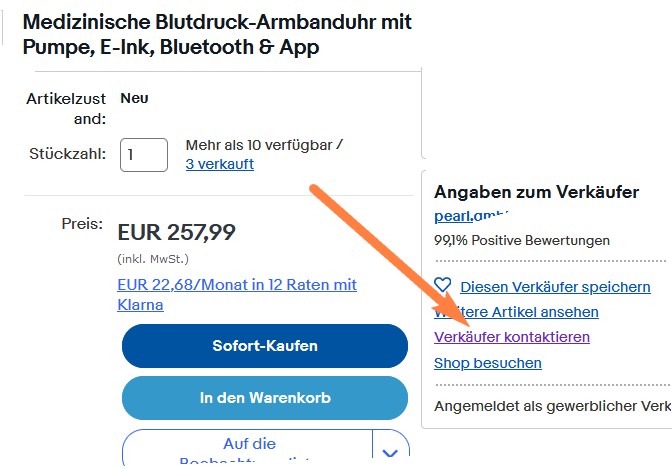Click the EUR 257,99 price text
Viewport: 672px width, 469px height.
pyautogui.click(x=177, y=232)
